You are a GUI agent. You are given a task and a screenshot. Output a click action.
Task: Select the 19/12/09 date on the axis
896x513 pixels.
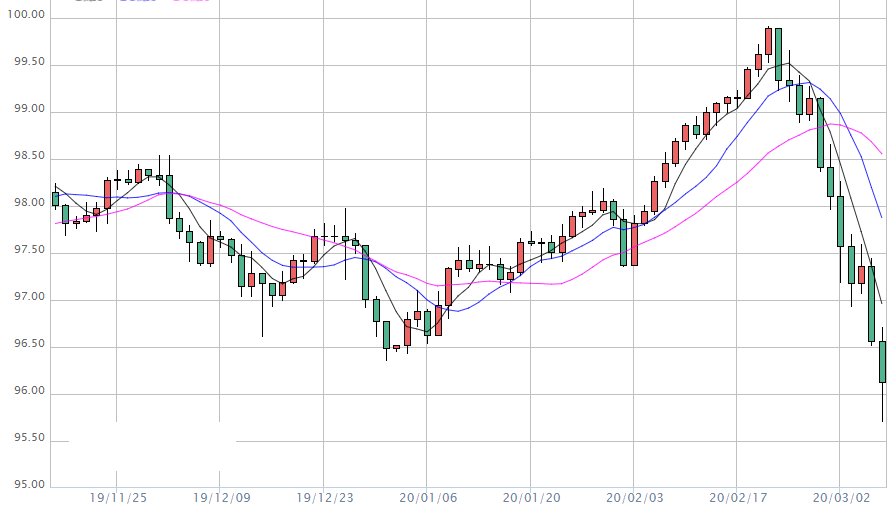[220, 497]
